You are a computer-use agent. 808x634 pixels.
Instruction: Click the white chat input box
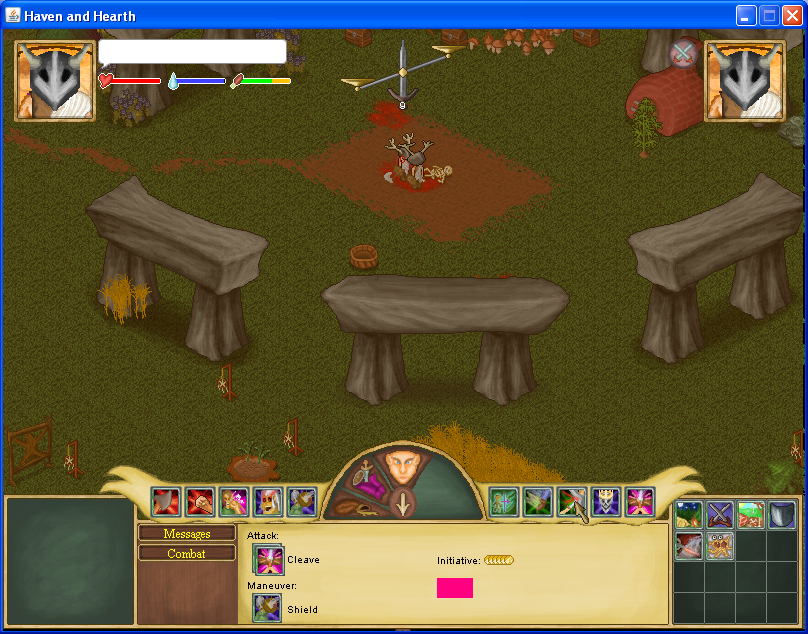pyautogui.click(x=192, y=52)
